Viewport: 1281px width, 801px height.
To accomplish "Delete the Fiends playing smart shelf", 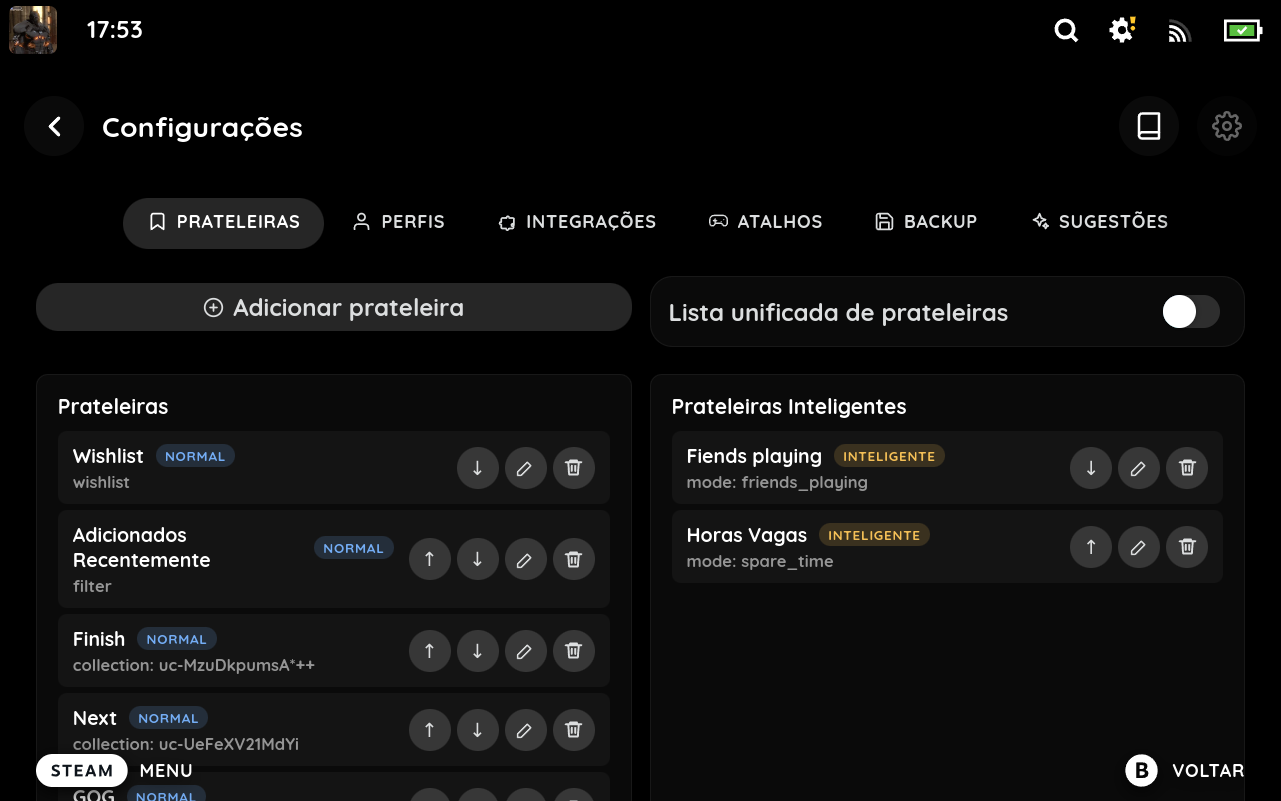I will pyautogui.click(x=1187, y=468).
